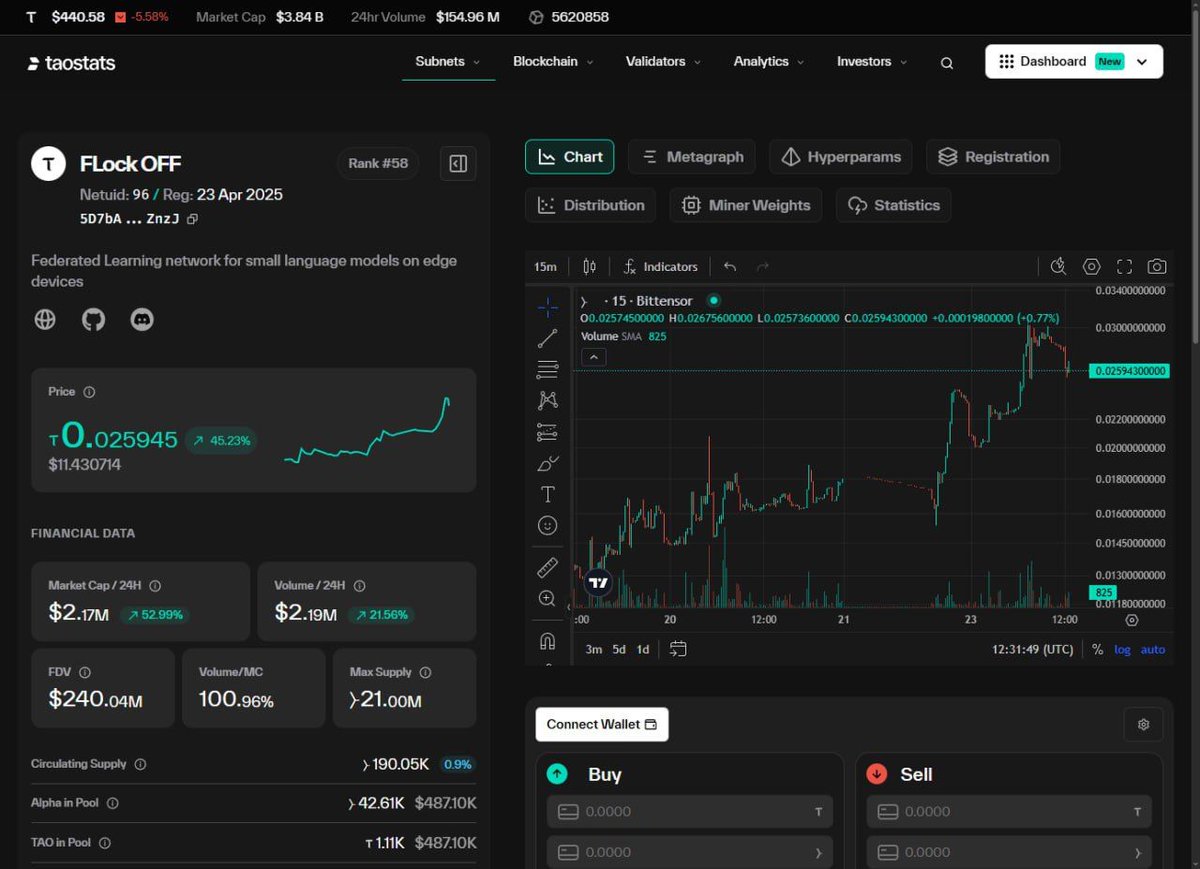
Task: Switch to the Miner Weights tab
Action: pyautogui.click(x=746, y=205)
